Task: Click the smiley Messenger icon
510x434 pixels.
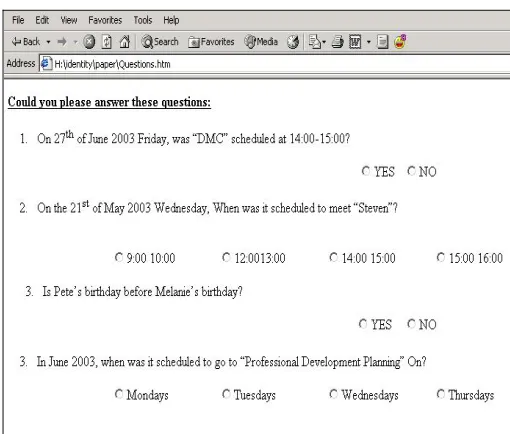Action: coord(400,42)
